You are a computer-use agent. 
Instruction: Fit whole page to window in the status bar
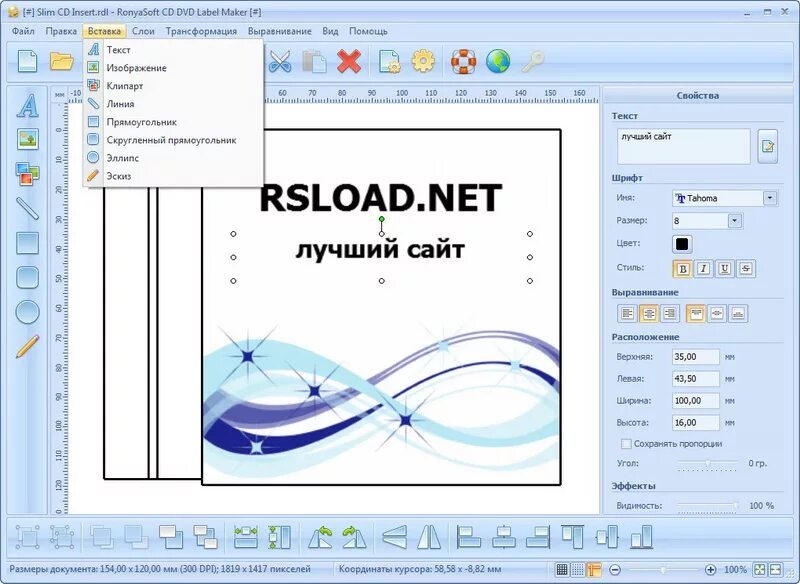760,570
